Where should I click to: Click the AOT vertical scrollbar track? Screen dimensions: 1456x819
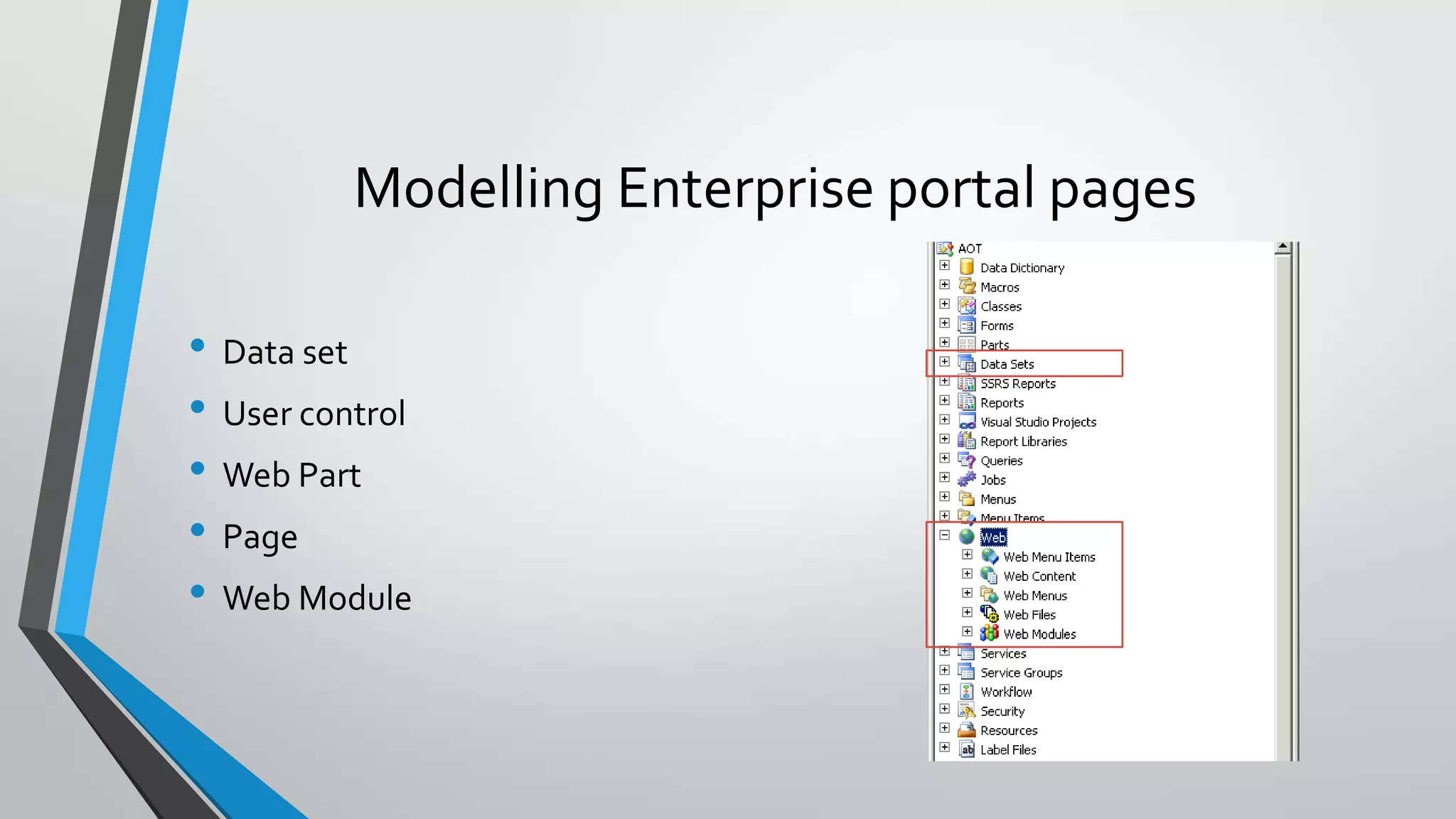pyautogui.click(x=1283, y=508)
